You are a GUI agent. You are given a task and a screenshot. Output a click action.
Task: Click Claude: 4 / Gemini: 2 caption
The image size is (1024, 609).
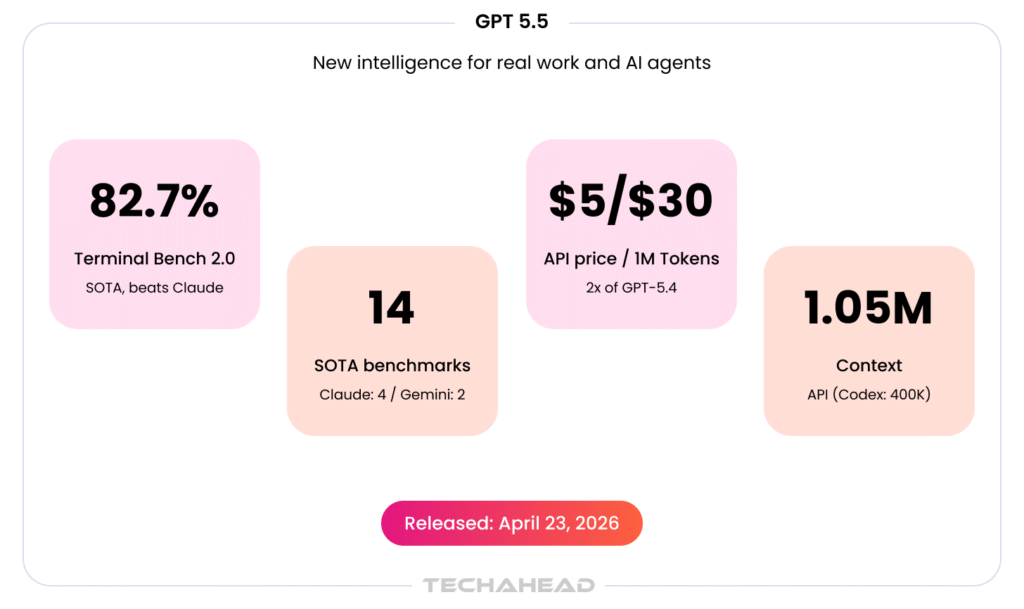tap(392, 394)
